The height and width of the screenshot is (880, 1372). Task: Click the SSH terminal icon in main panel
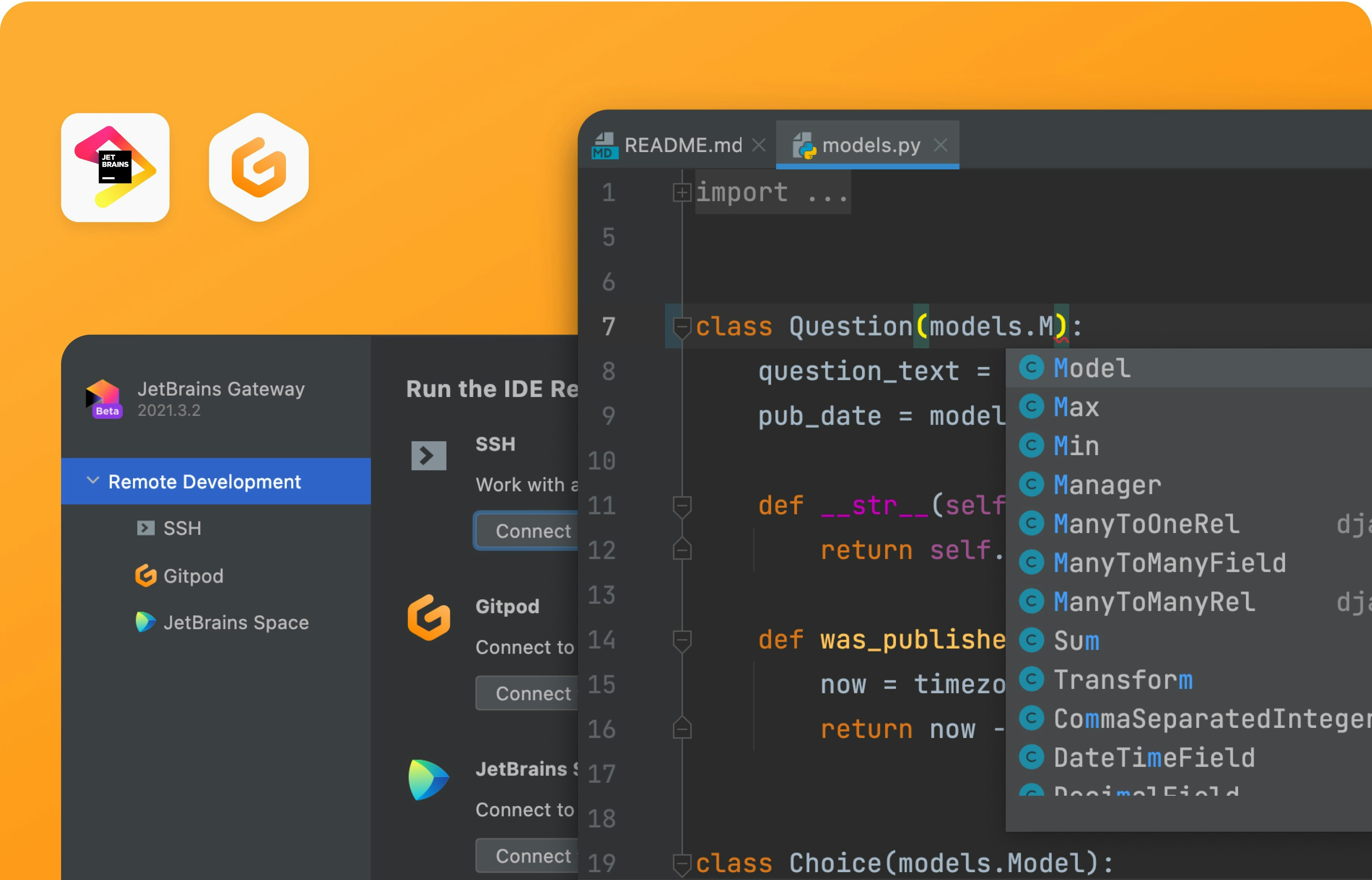pos(429,455)
